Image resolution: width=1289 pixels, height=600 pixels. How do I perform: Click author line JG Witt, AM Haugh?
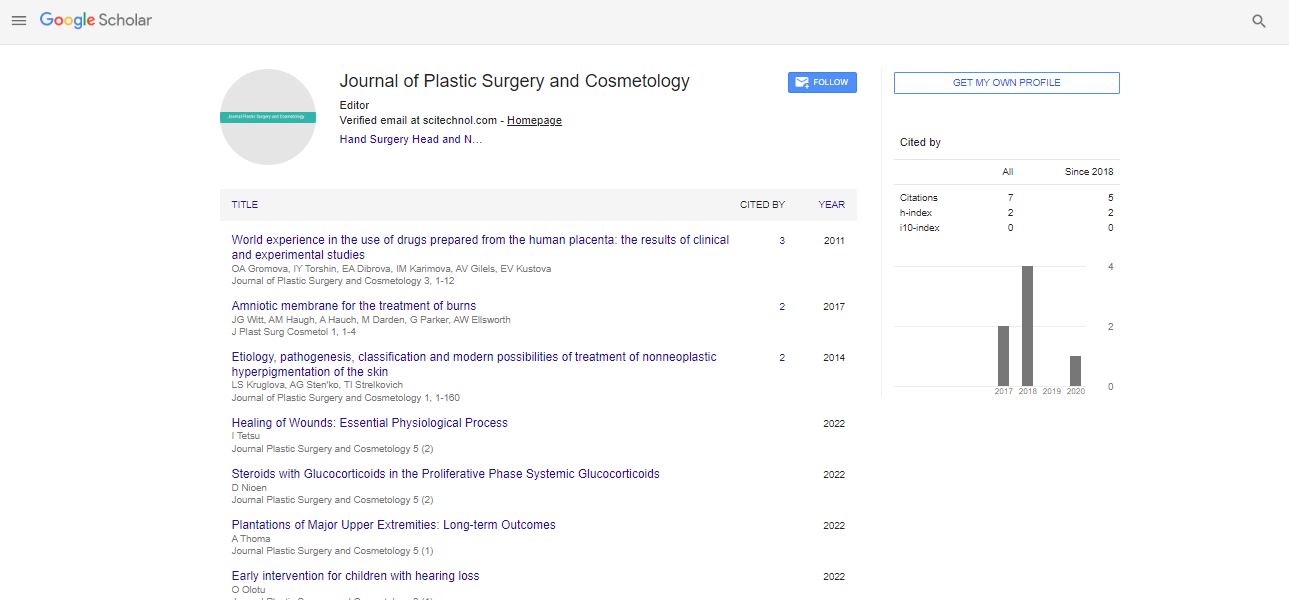(371, 320)
